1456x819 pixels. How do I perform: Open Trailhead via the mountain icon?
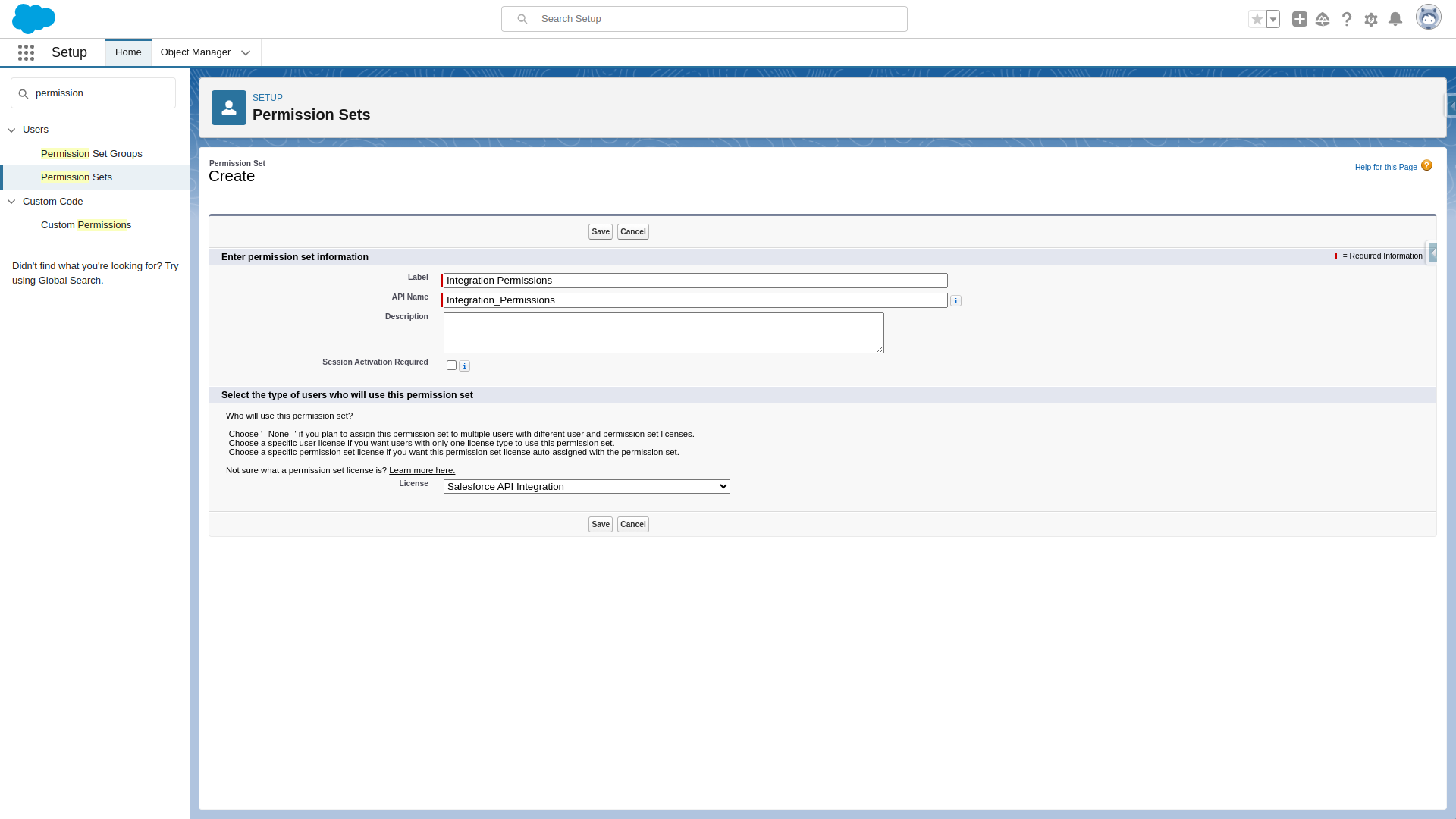coord(1323,19)
